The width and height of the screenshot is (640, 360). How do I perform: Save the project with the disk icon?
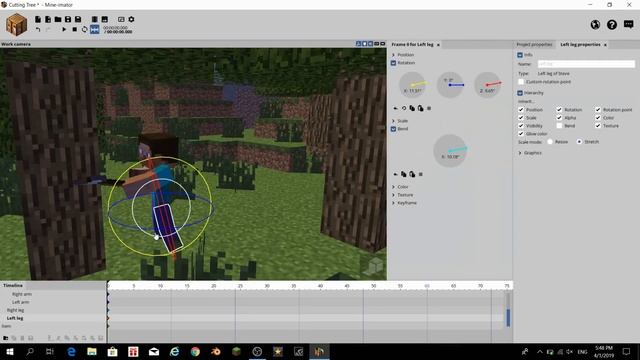(x=68, y=19)
